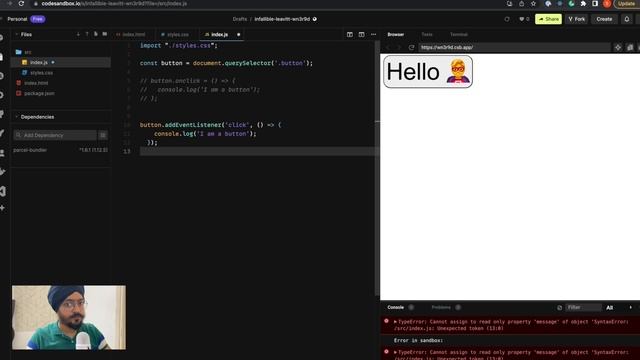
Task: Click the Hello button in preview
Action: tap(428, 72)
